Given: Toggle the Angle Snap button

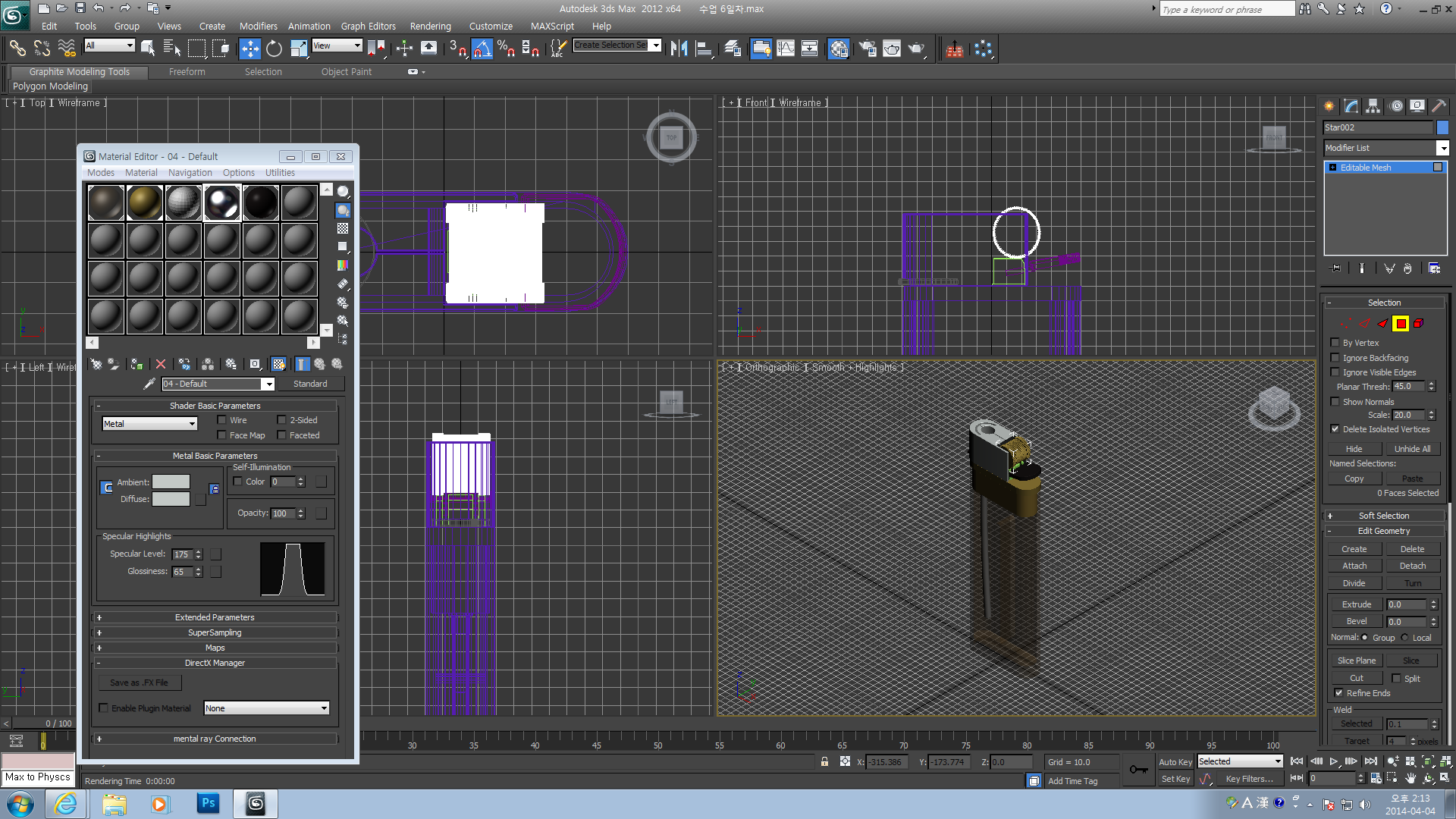Looking at the screenshot, I should click(482, 49).
